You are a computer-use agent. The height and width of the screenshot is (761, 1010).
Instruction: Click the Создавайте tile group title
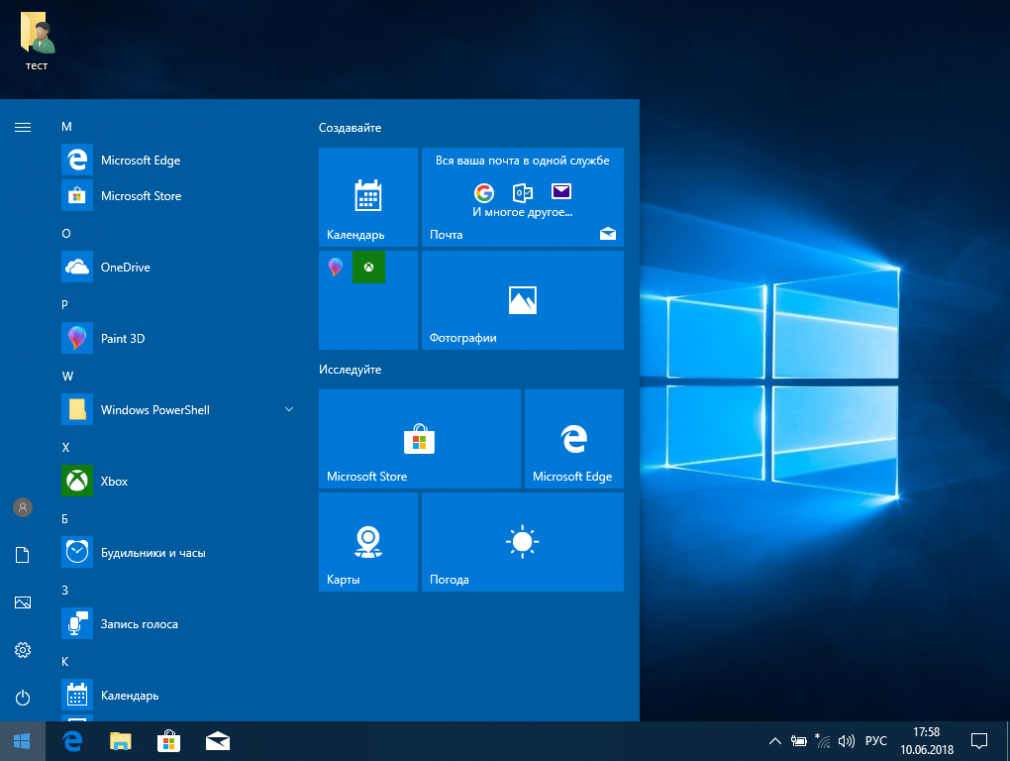coord(350,128)
